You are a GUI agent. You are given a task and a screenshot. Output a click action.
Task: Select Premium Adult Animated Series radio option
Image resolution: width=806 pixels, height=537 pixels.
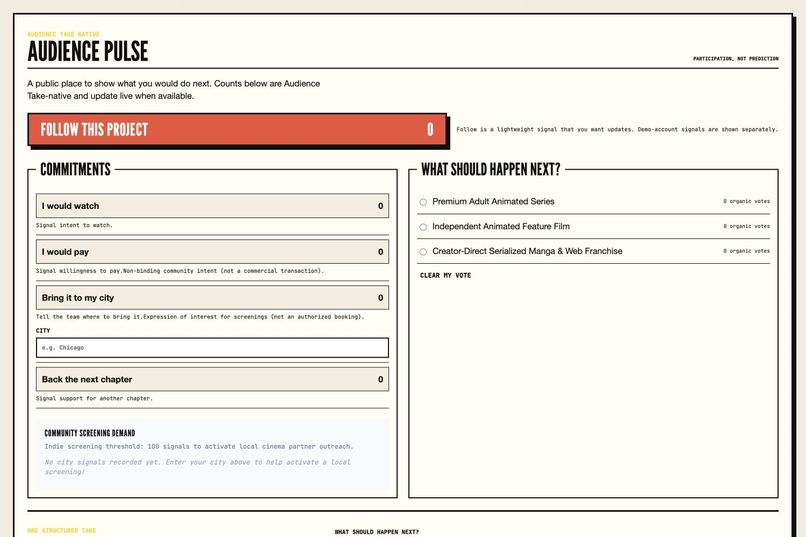423,202
